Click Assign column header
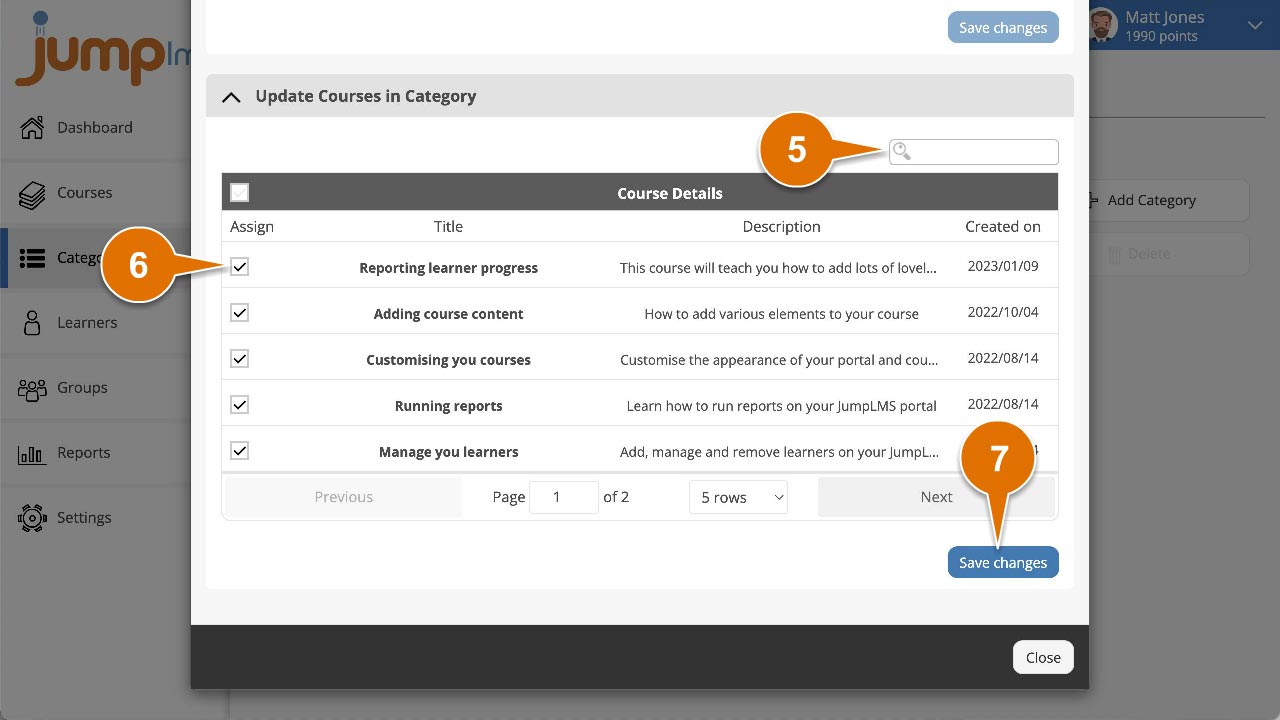1280x720 pixels. [x=252, y=227]
